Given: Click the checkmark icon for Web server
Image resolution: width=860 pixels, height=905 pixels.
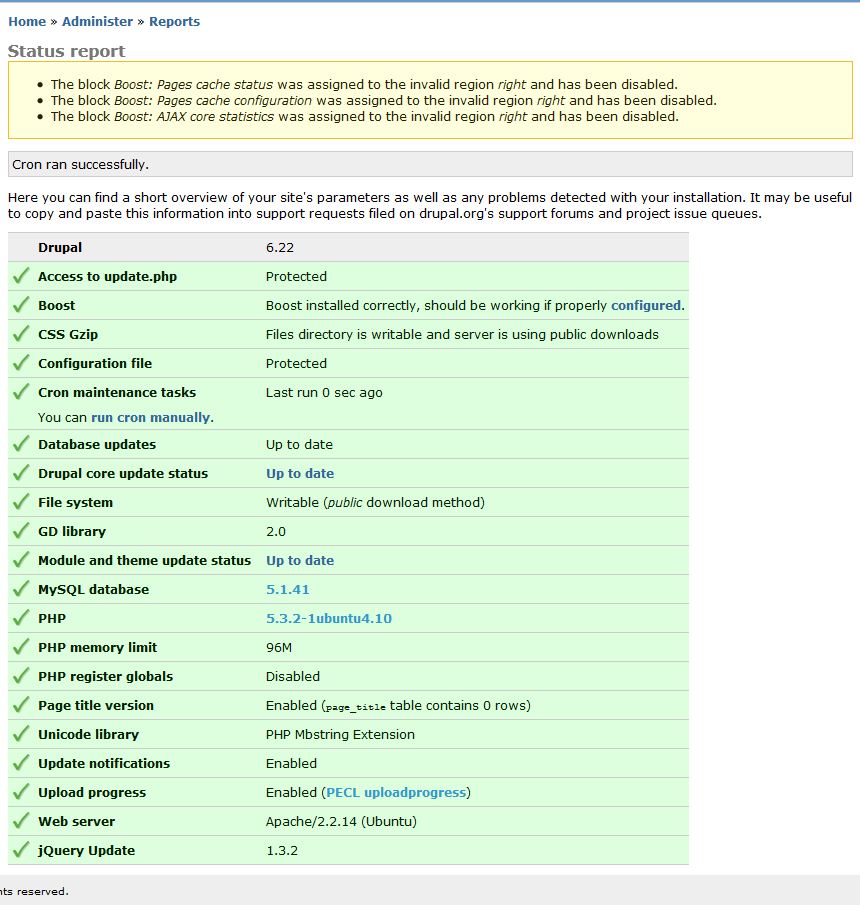Looking at the screenshot, I should [x=21, y=821].
